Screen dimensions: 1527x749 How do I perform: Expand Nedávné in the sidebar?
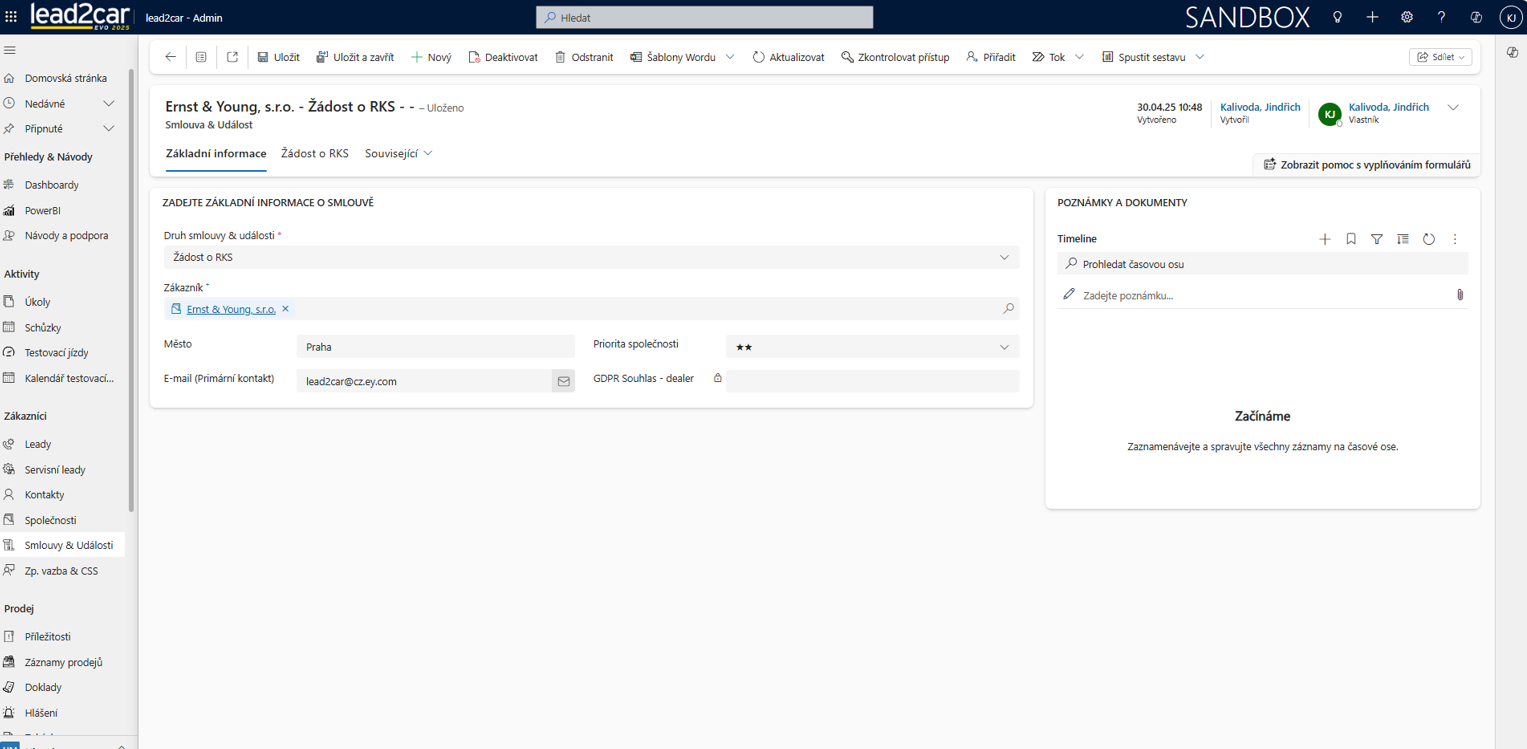(x=109, y=104)
